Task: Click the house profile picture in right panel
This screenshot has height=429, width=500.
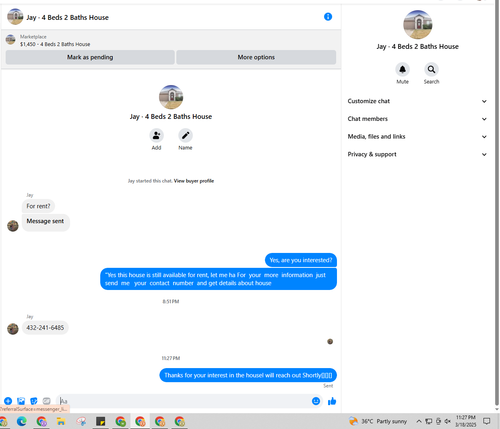Action: coord(418,25)
